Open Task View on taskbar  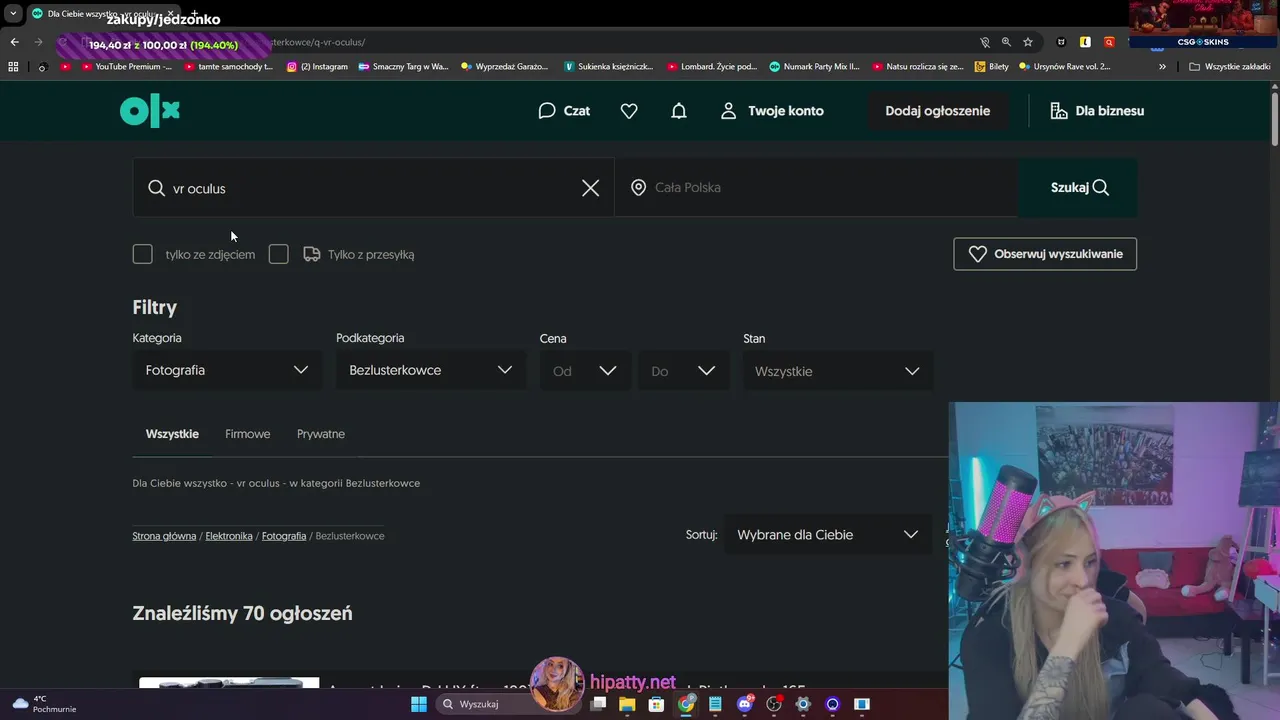pos(598,704)
